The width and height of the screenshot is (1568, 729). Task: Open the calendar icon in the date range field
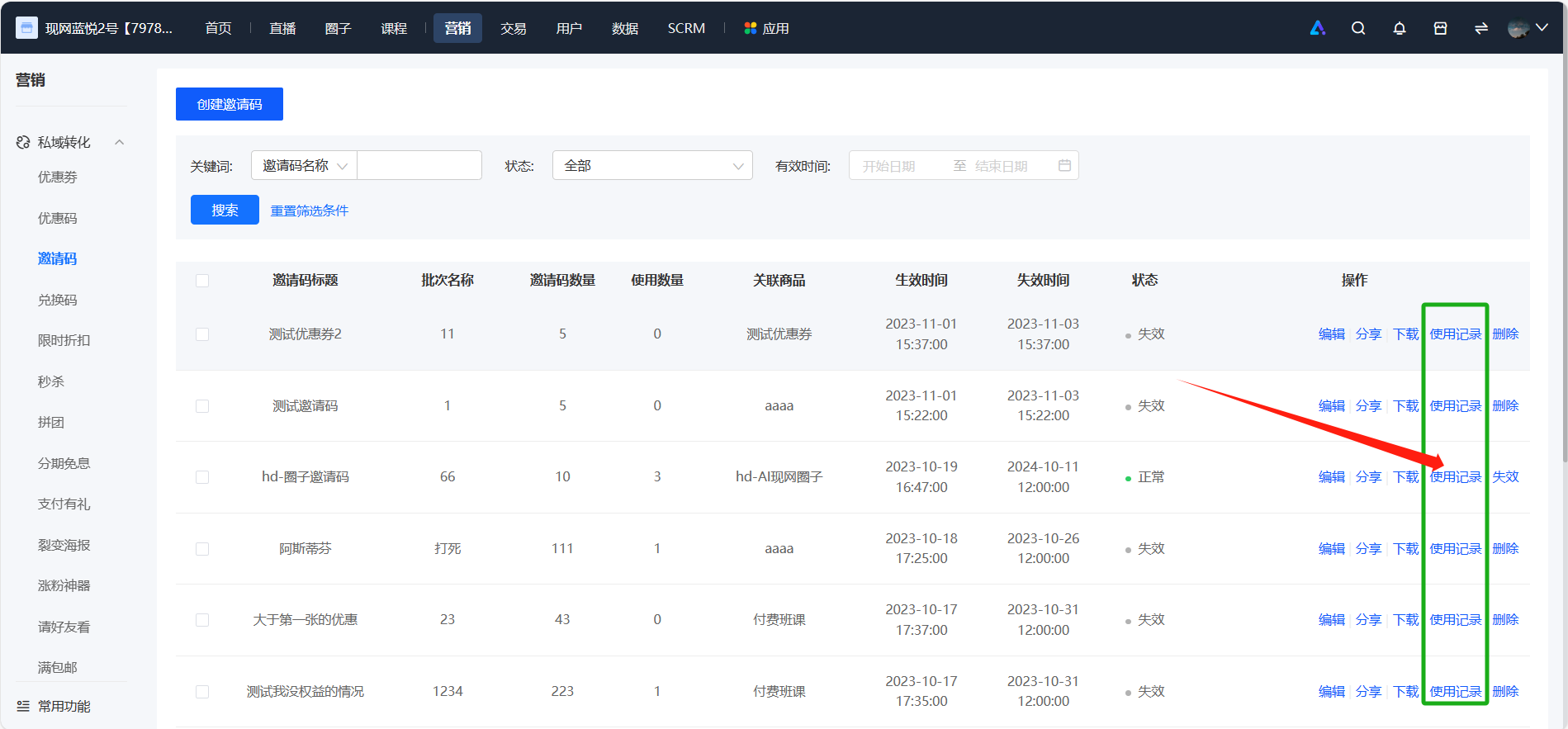coord(1065,165)
